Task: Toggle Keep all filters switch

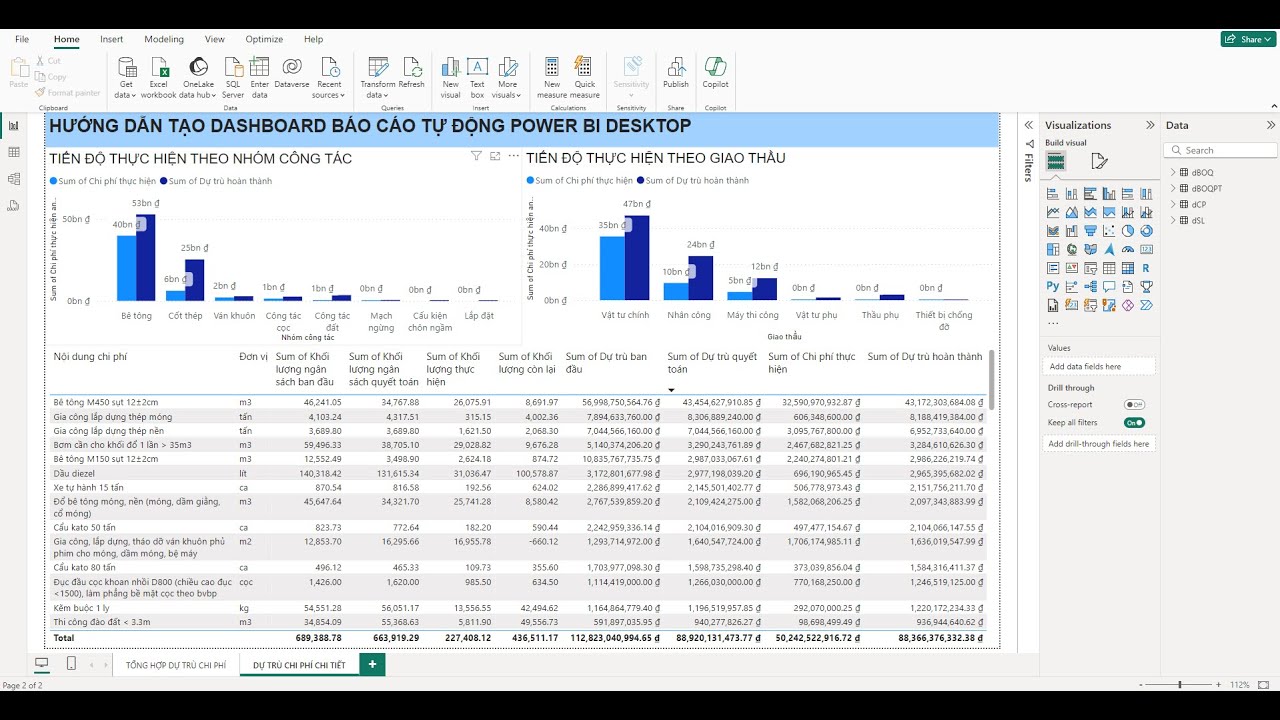Action: [x=1134, y=423]
